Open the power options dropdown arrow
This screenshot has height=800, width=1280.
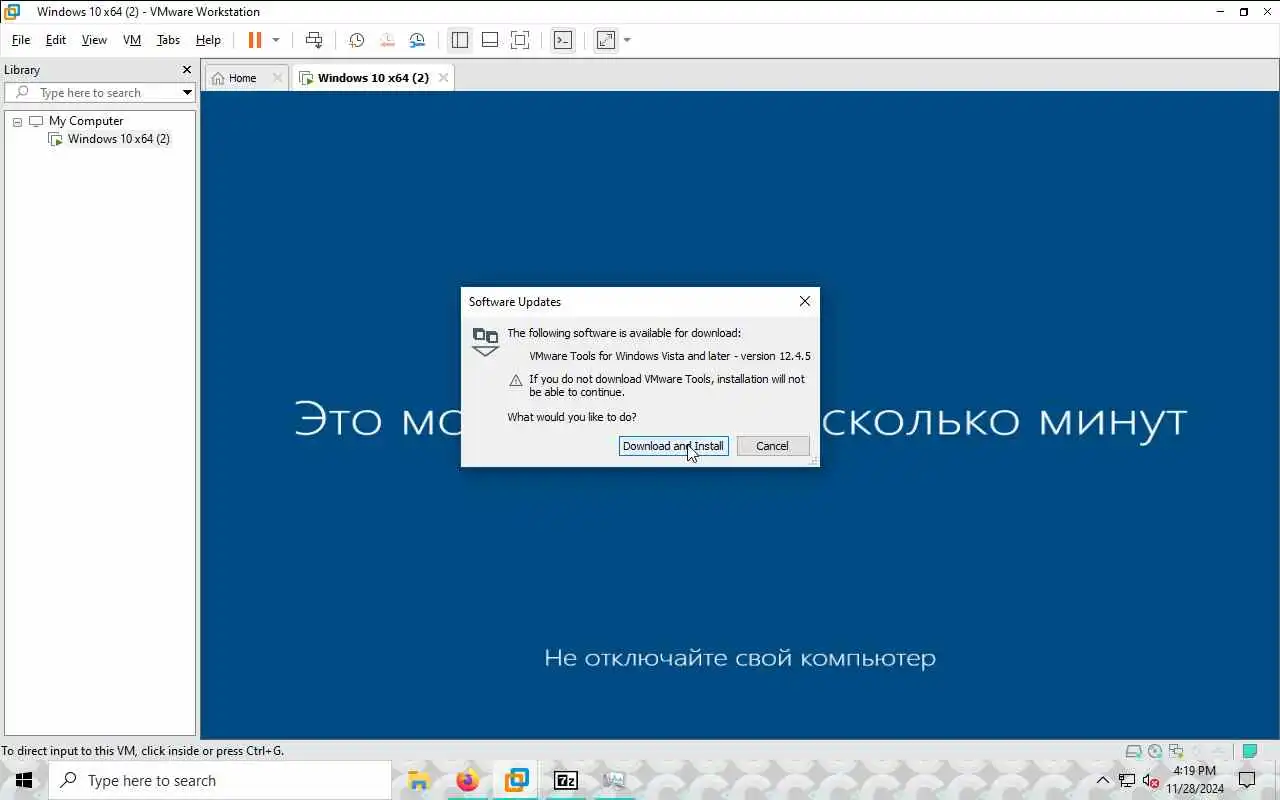pos(276,40)
